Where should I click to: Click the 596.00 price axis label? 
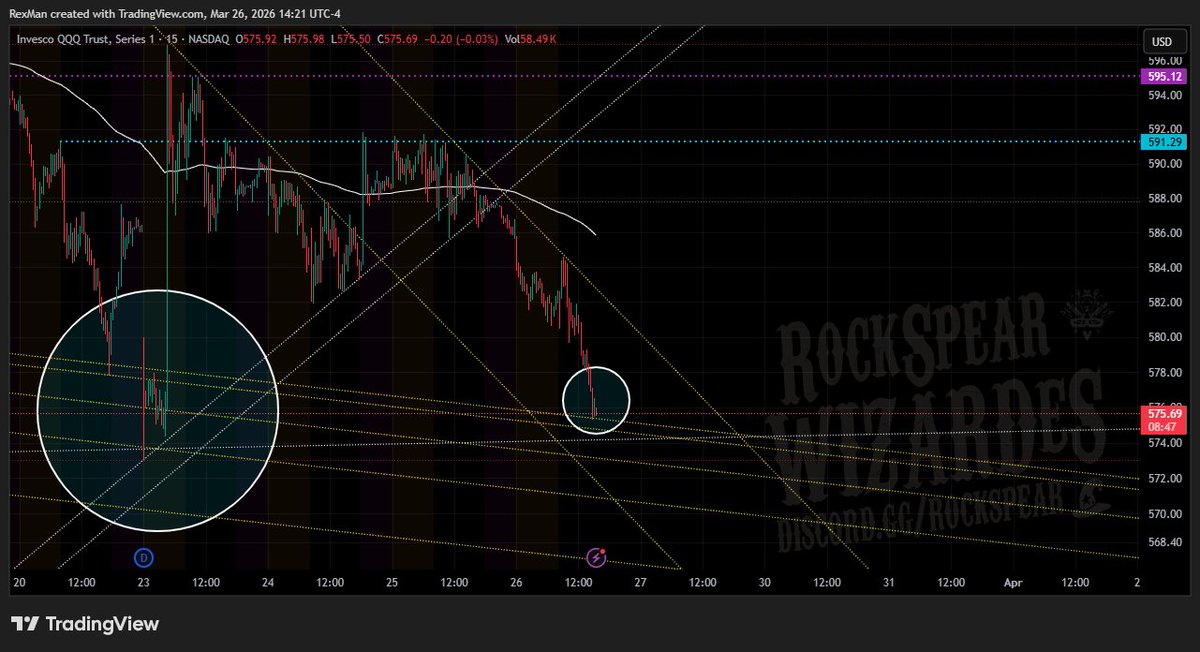click(1163, 60)
